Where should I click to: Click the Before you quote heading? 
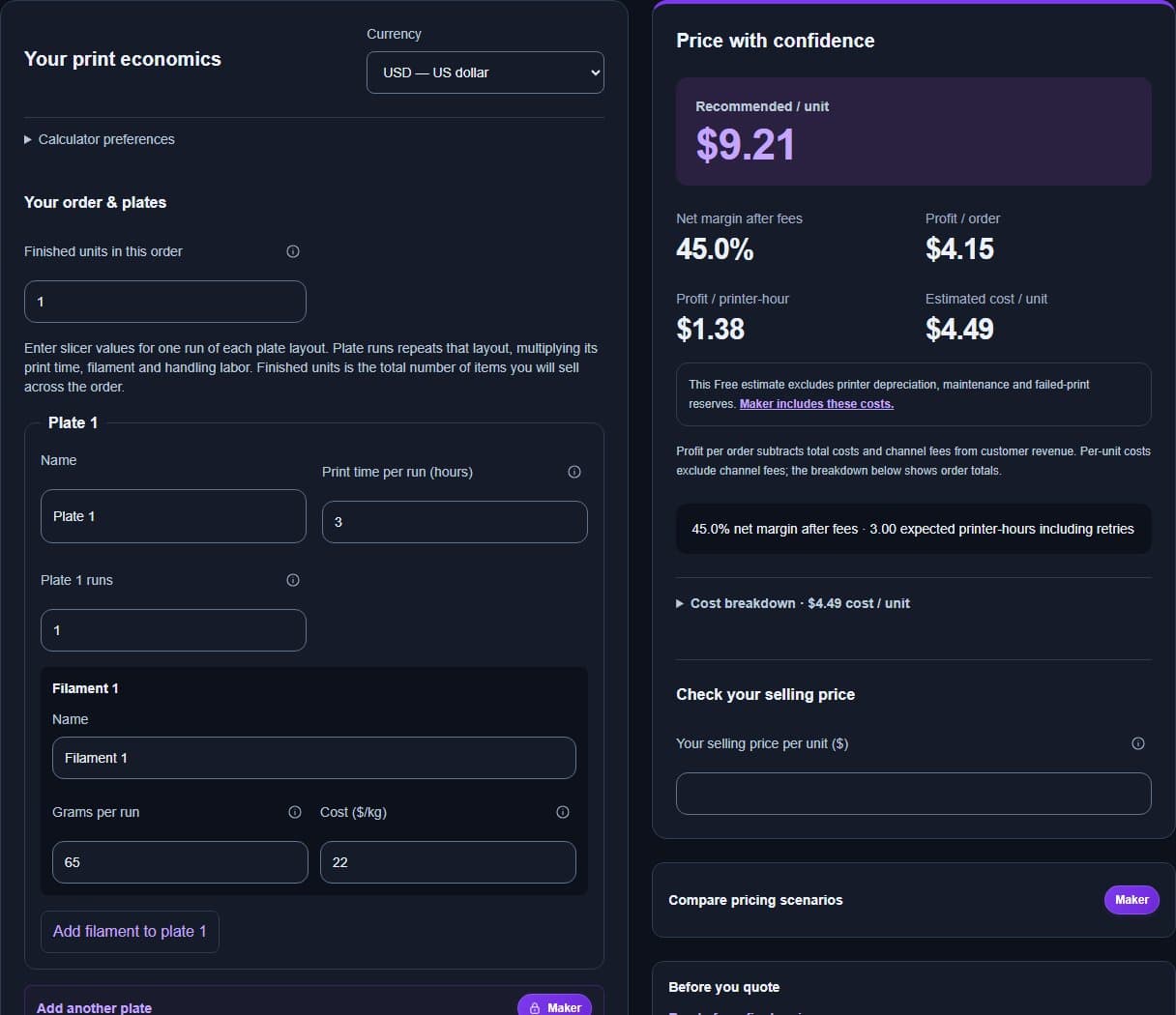click(x=723, y=987)
